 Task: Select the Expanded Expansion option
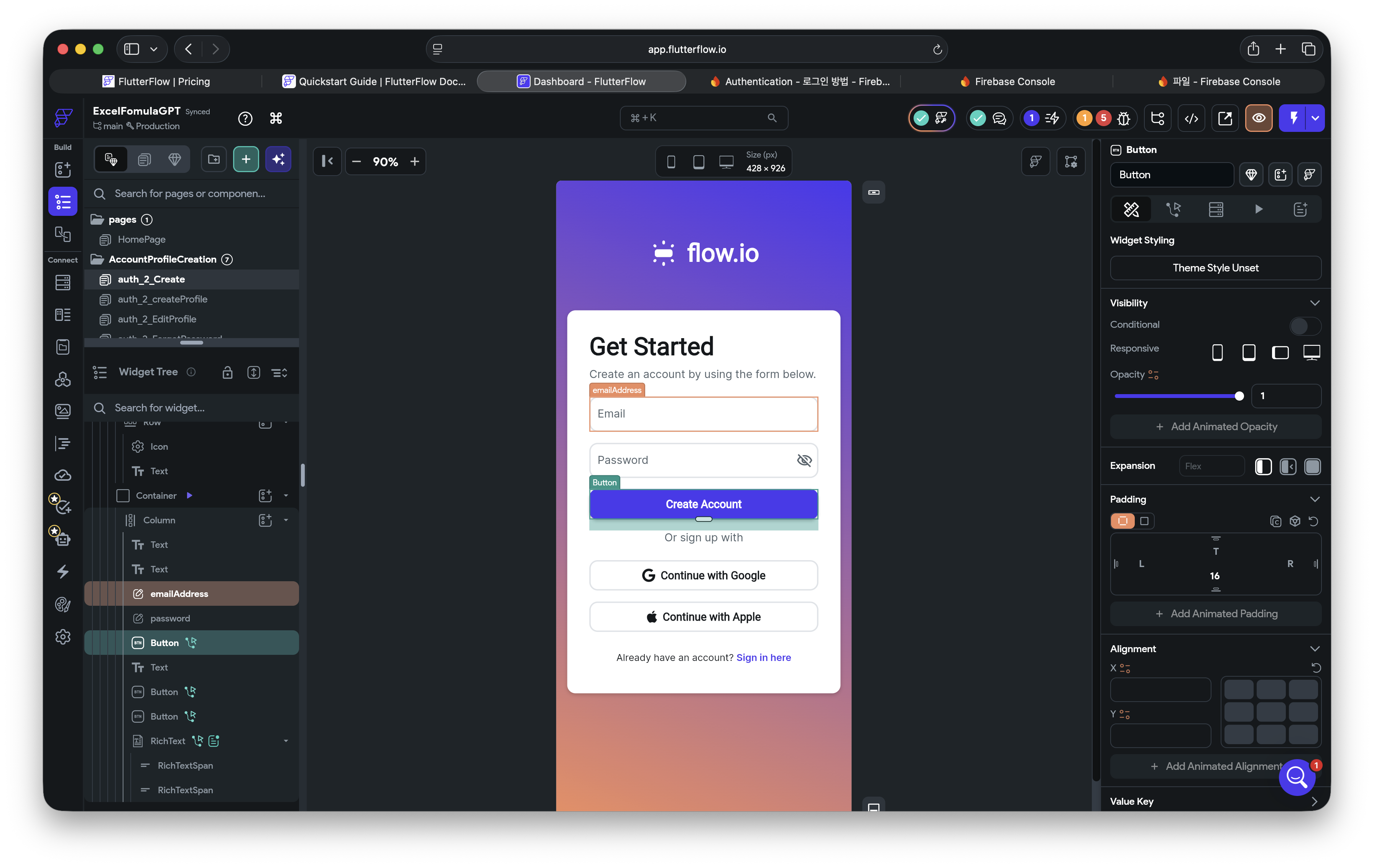click(1312, 466)
